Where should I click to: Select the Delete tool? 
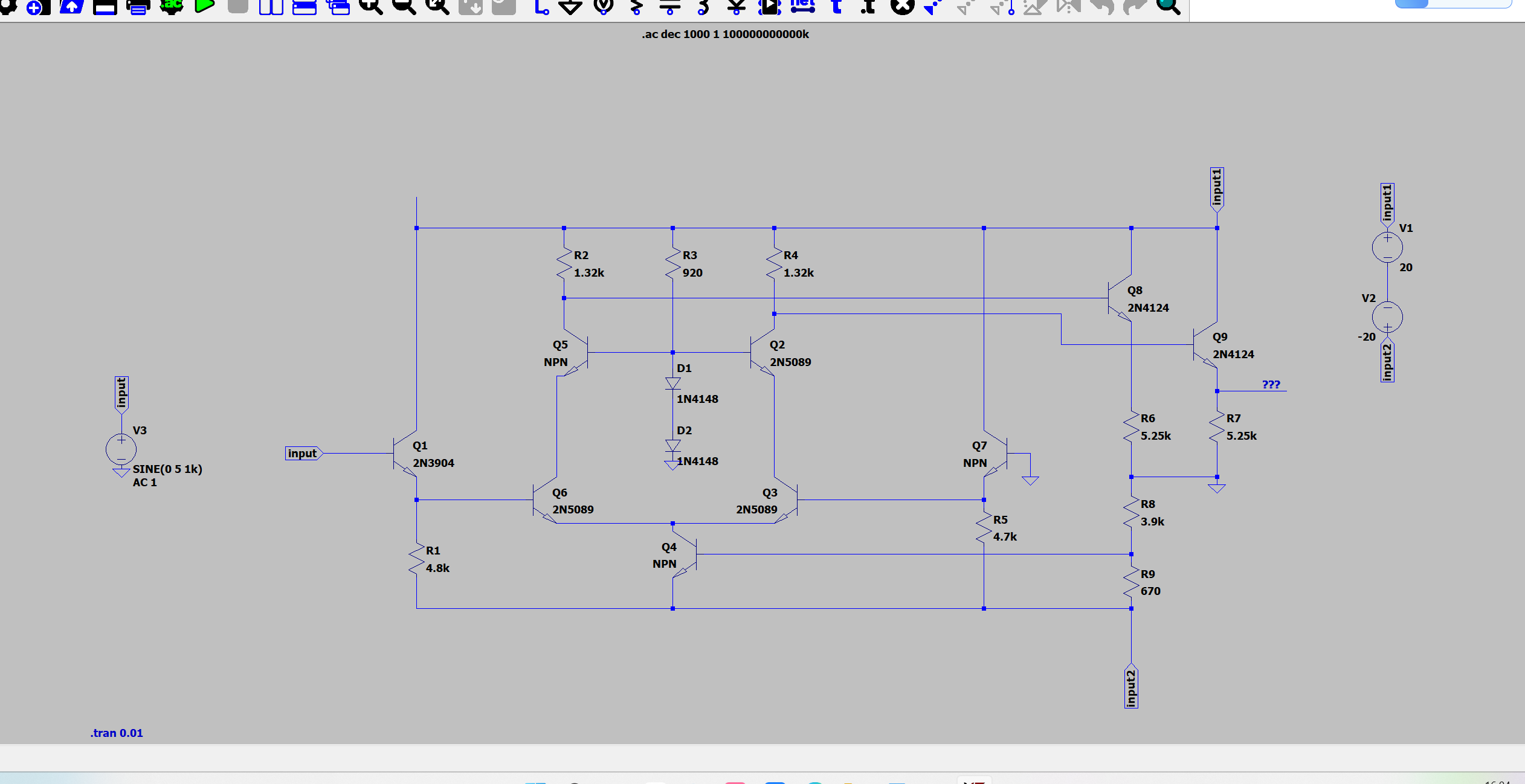[902, 6]
